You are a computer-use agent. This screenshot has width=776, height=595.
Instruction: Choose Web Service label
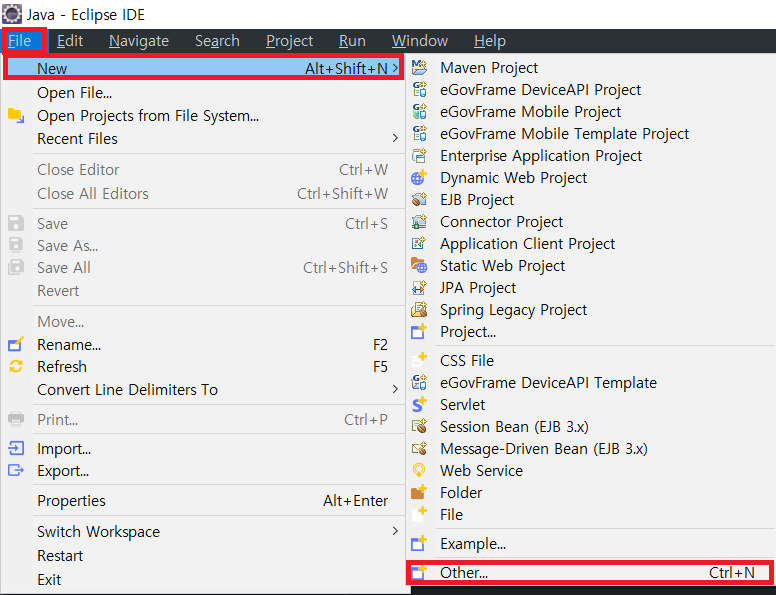click(481, 470)
